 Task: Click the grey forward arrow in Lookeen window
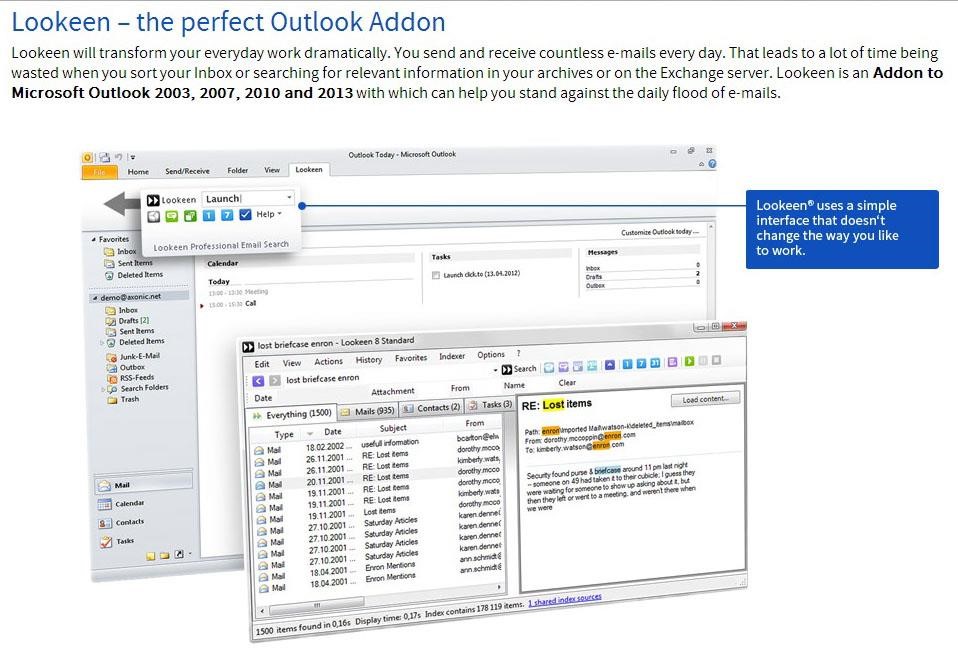(x=275, y=380)
